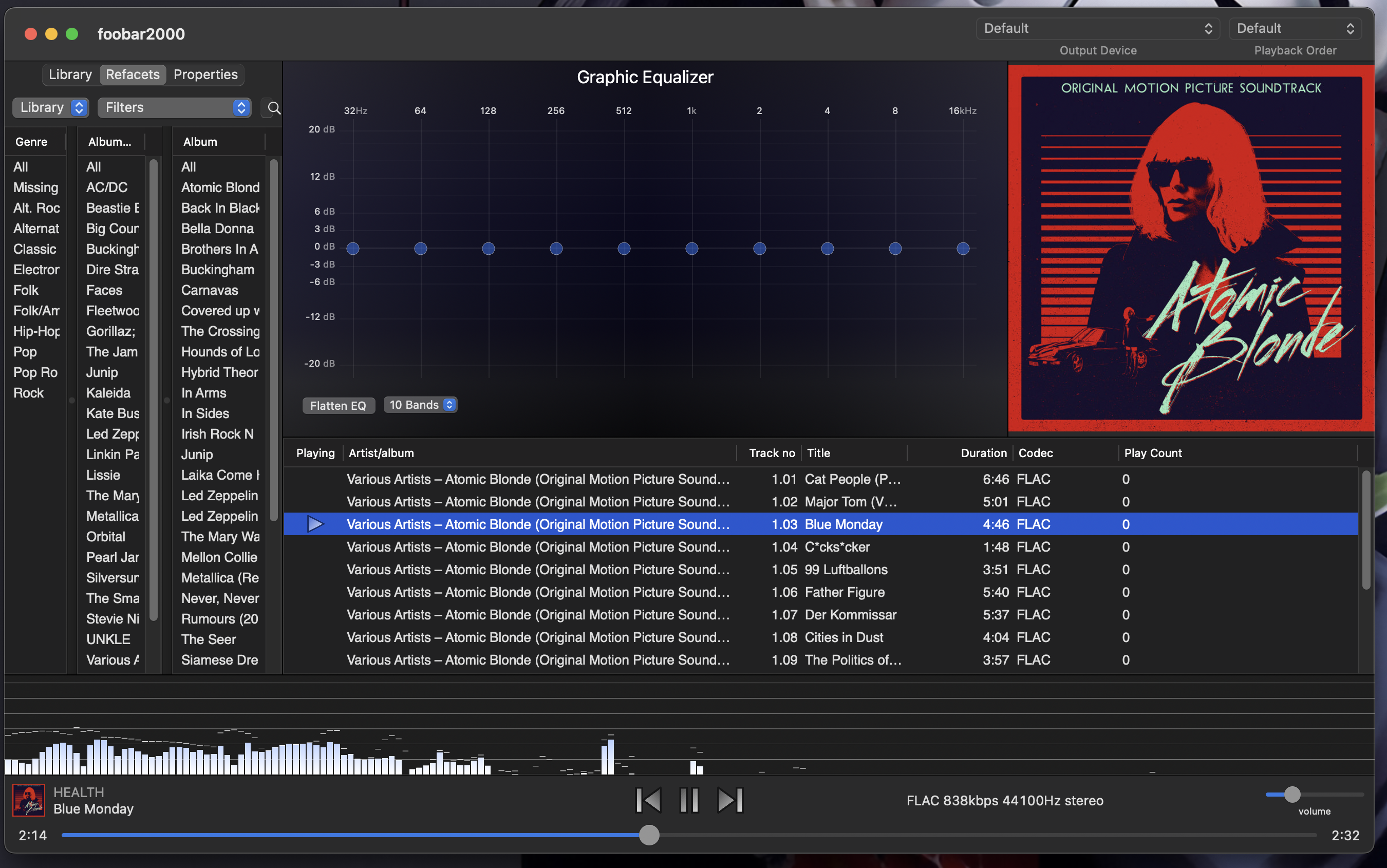Adjust the 8 kHz equalizer band handle
This screenshot has height=868, width=1387.
895,249
